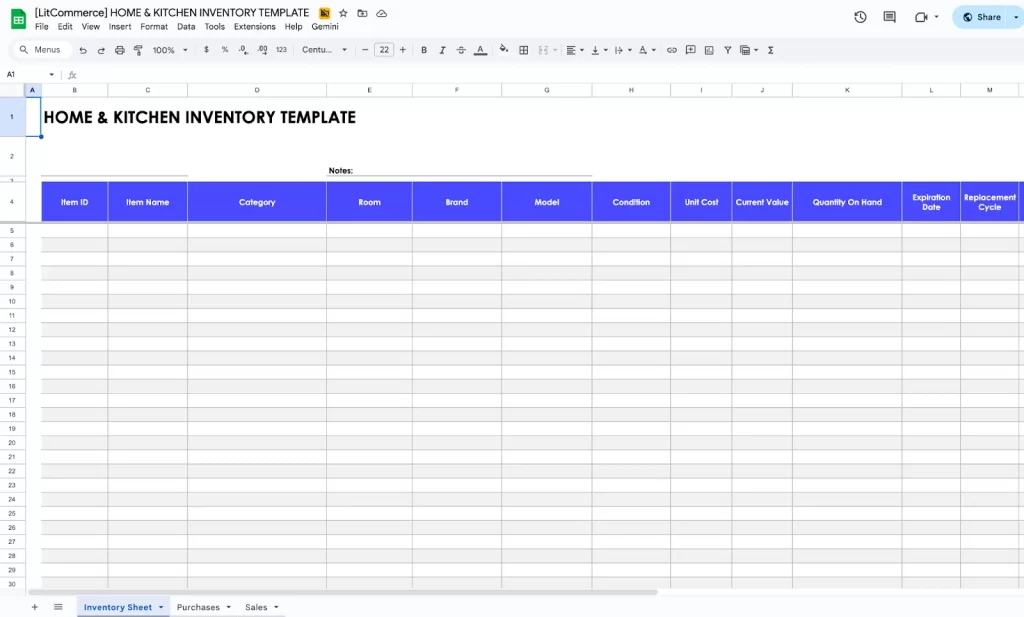Apply bold formatting to selected cell

424,49
